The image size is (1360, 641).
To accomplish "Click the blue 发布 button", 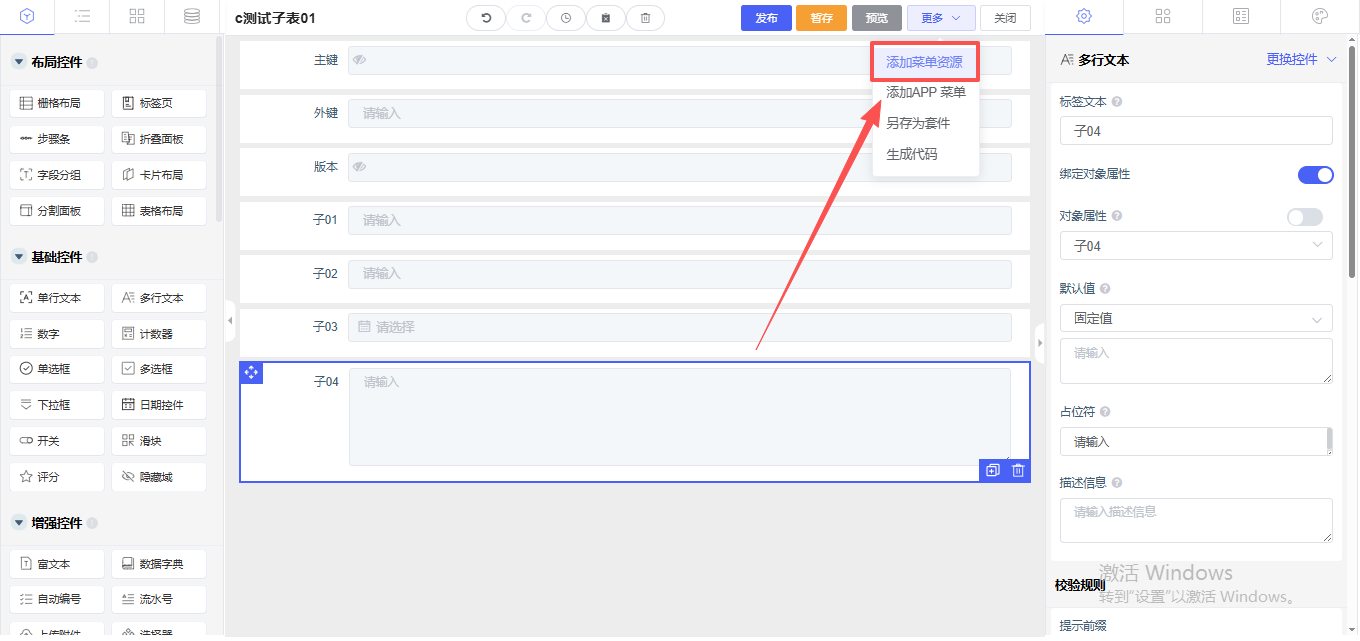I will tap(766, 18).
